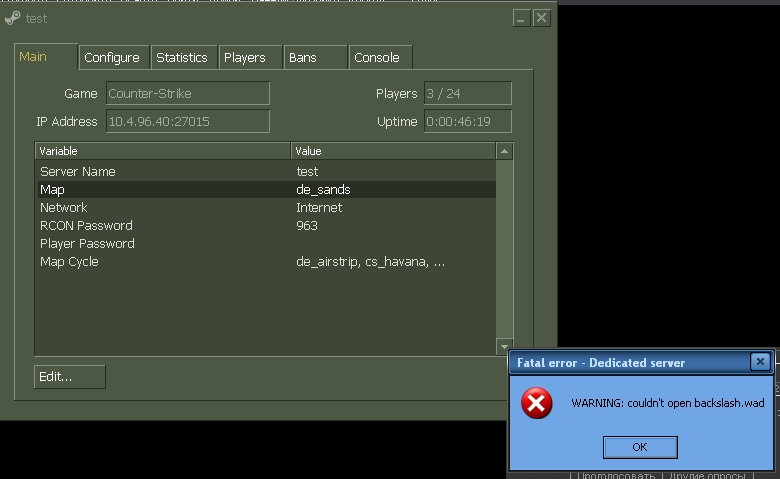Click the Game field showing Counter-Strike
Viewport: 780px width, 479px height.
(188, 94)
